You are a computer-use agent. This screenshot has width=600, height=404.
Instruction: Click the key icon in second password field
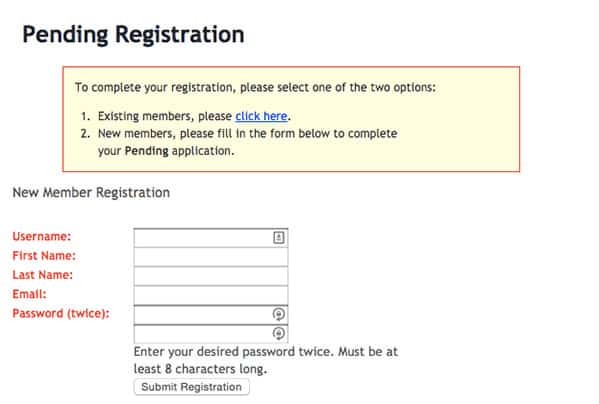[x=279, y=333]
